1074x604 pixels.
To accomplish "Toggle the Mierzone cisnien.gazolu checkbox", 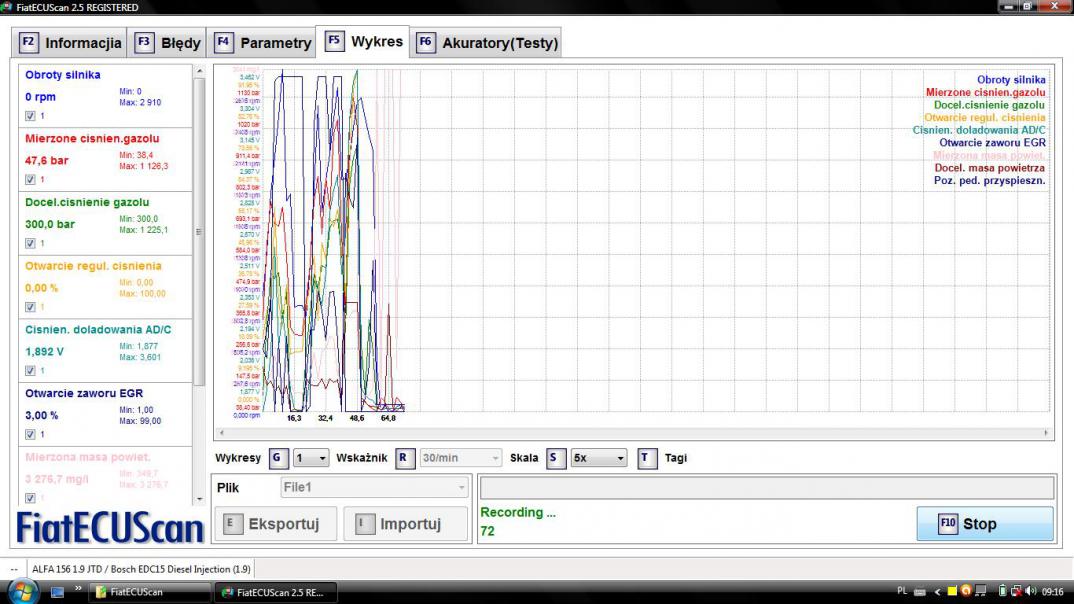I will (30, 180).
